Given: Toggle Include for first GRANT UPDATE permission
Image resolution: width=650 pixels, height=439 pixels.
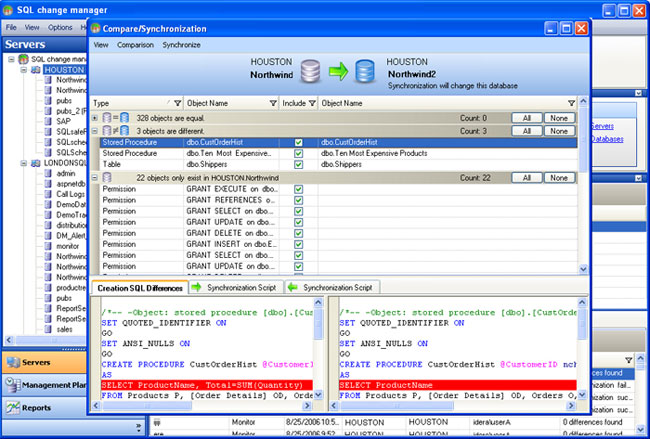Looking at the screenshot, I should 298,223.
